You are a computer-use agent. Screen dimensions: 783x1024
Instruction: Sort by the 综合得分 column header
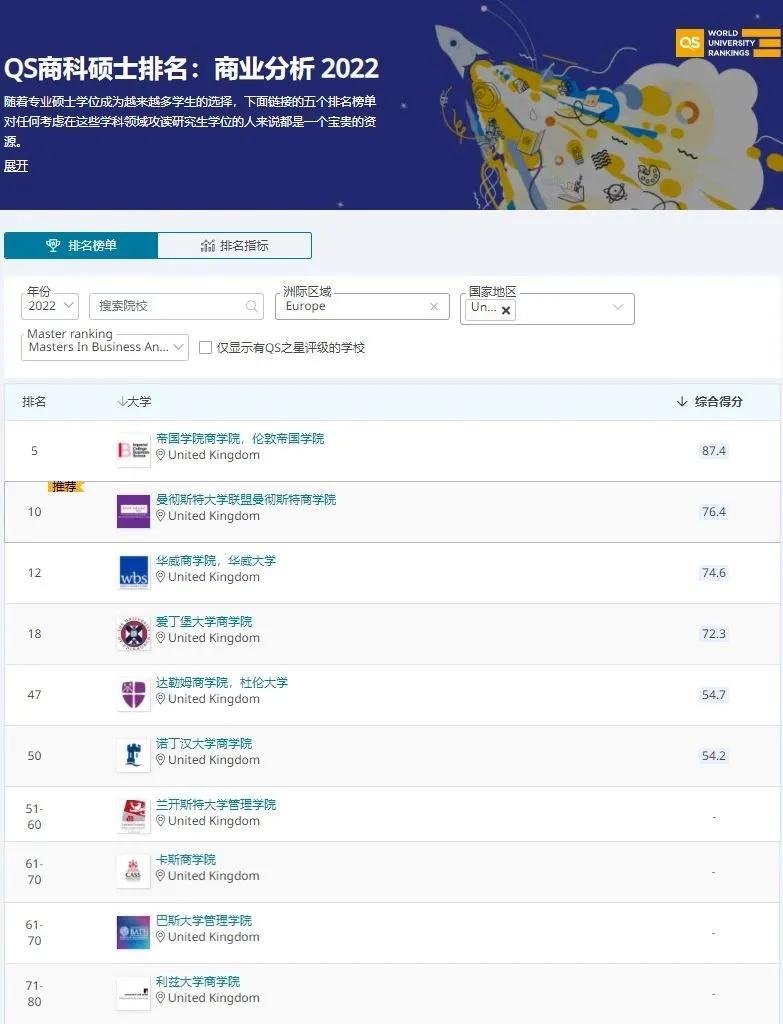point(710,402)
